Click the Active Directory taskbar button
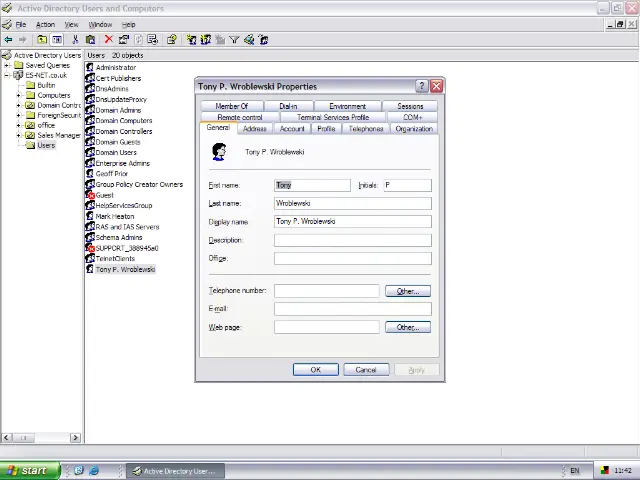The width and height of the screenshot is (640, 480). pyautogui.click(x=175, y=471)
